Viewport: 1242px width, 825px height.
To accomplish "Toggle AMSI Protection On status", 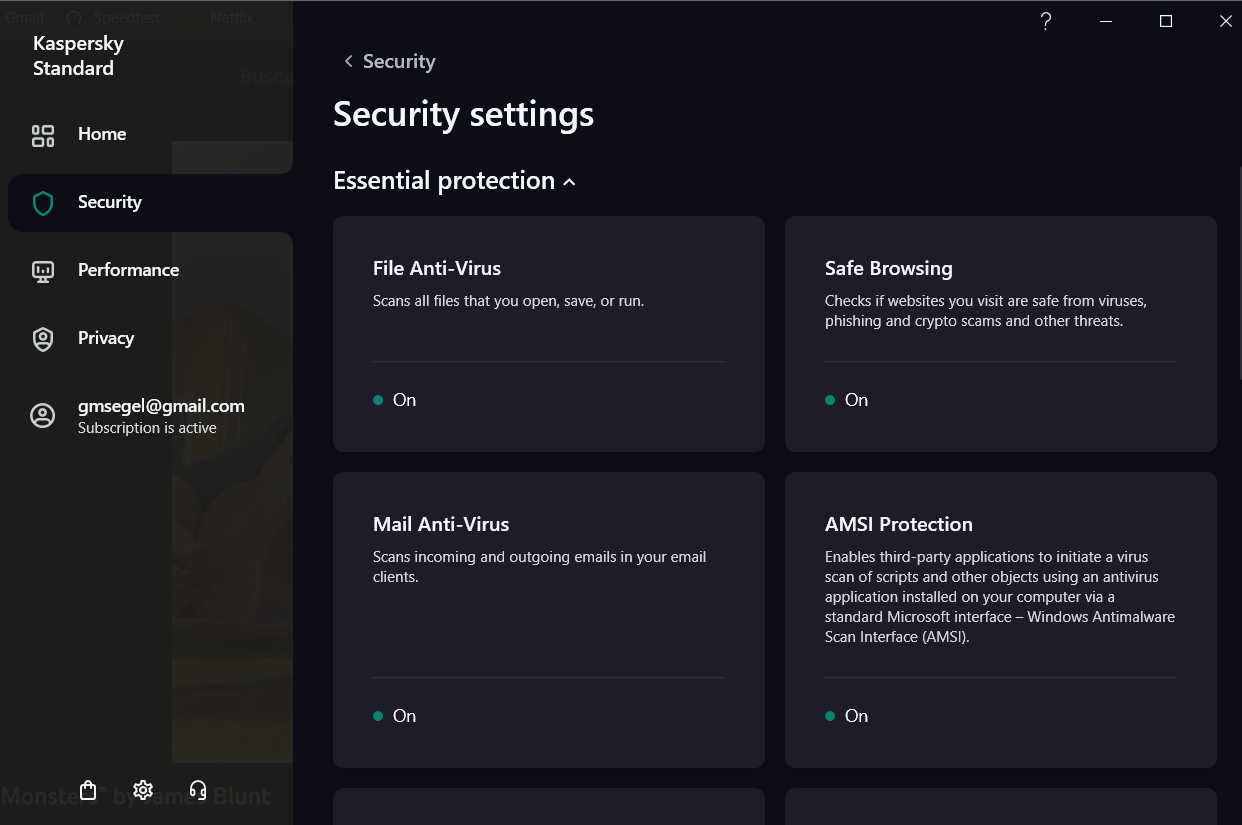I will coord(847,716).
